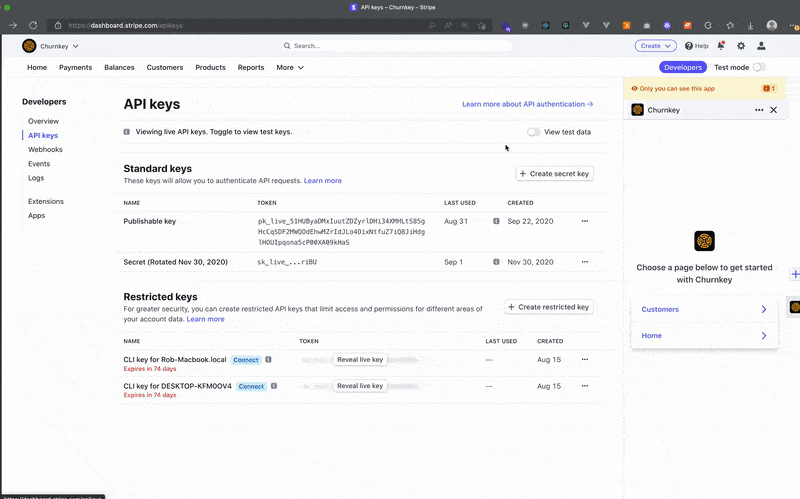Screen dimensions: 800x499
Task: Open overflow menu for Secret key row
Action: click(x=585, y=262)
